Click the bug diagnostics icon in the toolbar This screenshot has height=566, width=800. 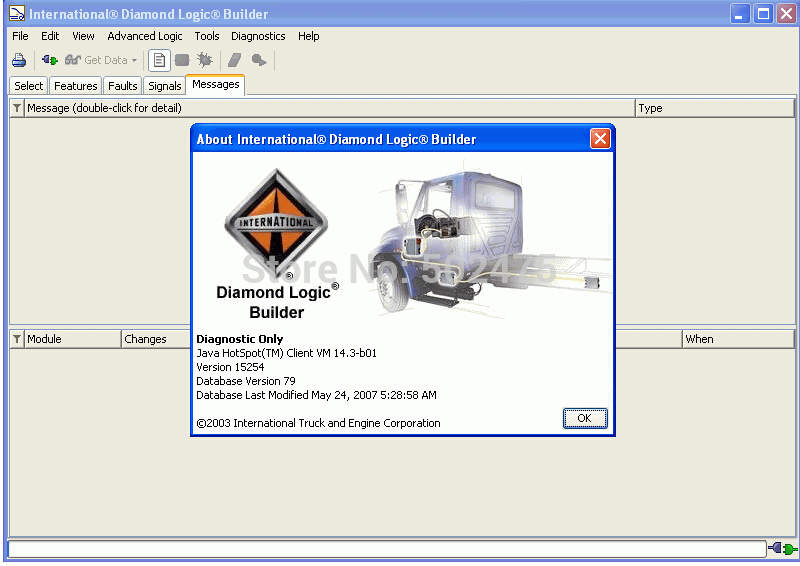point(205,60)
